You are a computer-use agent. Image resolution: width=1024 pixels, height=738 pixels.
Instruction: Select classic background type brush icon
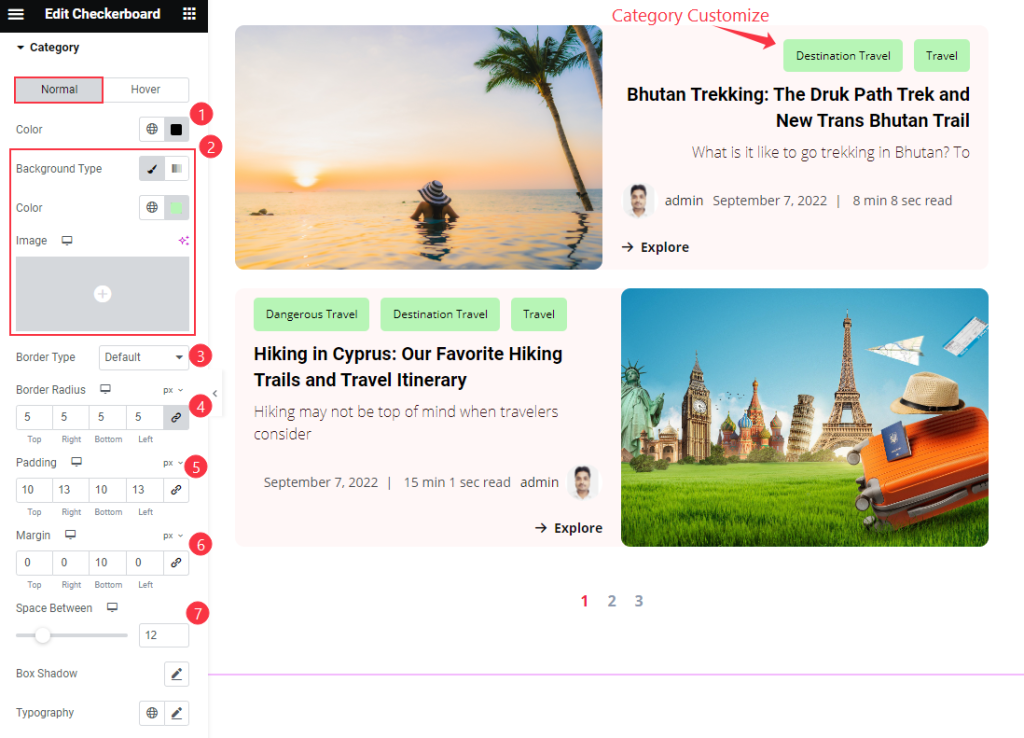(x=152, y=168)
